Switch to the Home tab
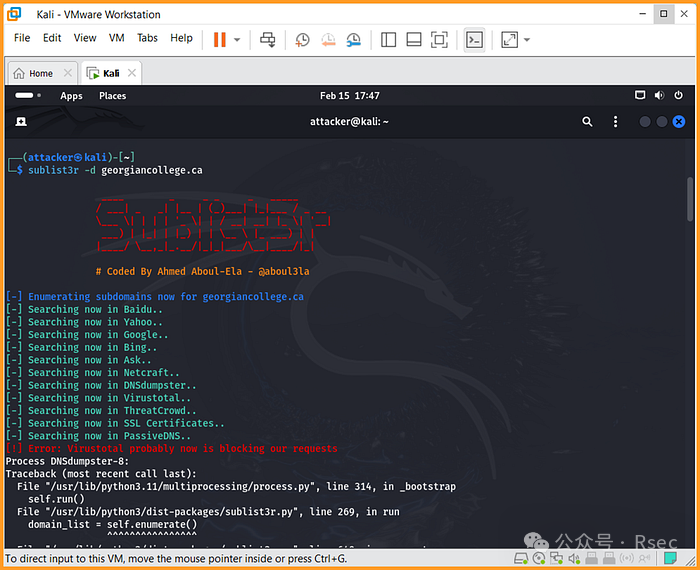 pos(41,73)
